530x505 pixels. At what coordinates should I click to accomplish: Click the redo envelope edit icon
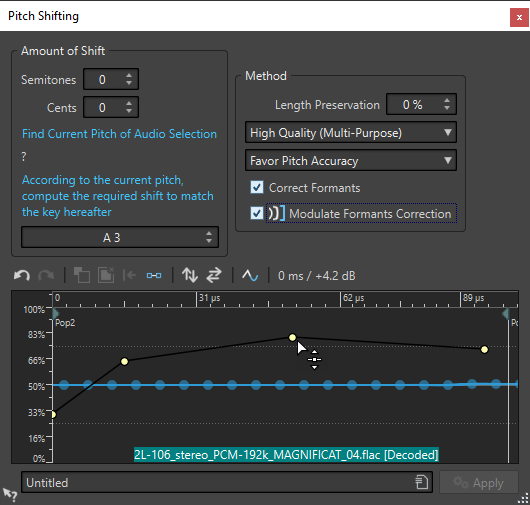coord(46,276)
